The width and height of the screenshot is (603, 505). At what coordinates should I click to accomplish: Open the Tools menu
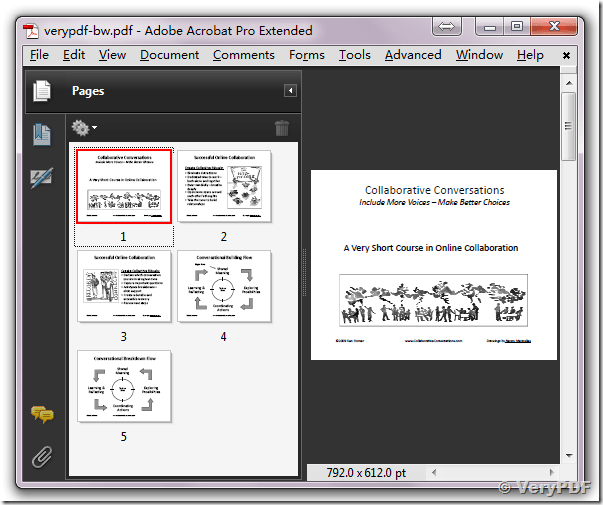click(355, 55)
